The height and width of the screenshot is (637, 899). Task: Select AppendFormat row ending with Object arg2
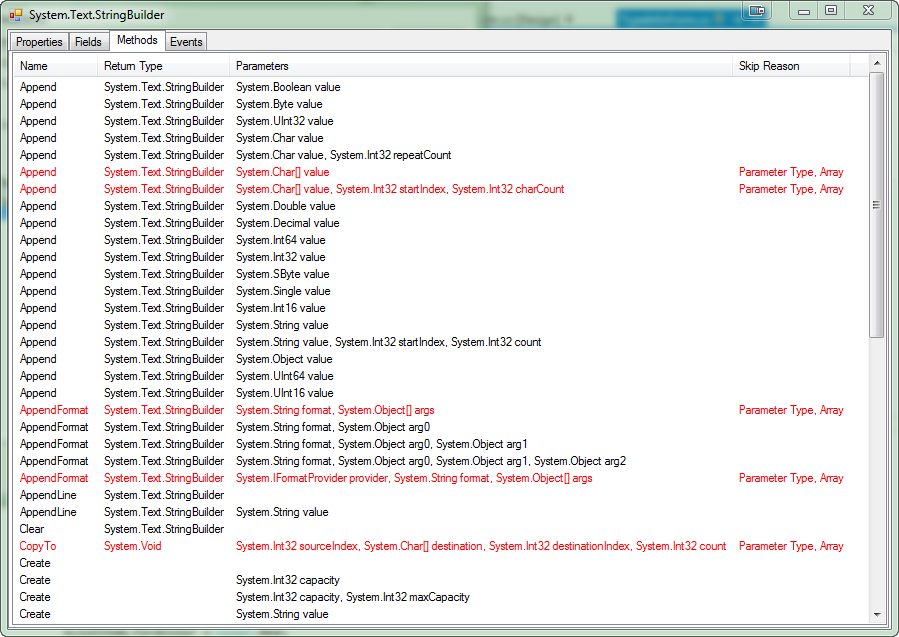pos(441,462)
